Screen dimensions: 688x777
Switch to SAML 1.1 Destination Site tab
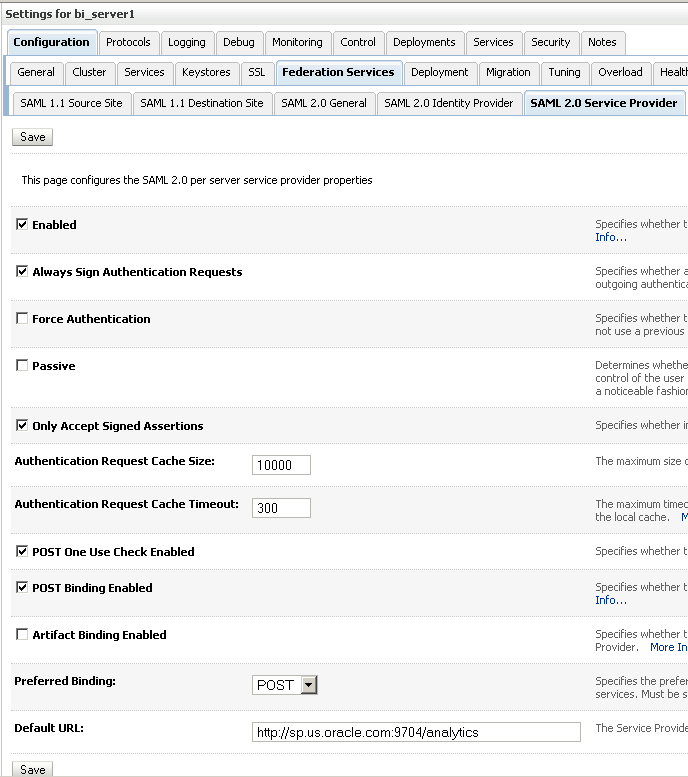tap(202, 103)
